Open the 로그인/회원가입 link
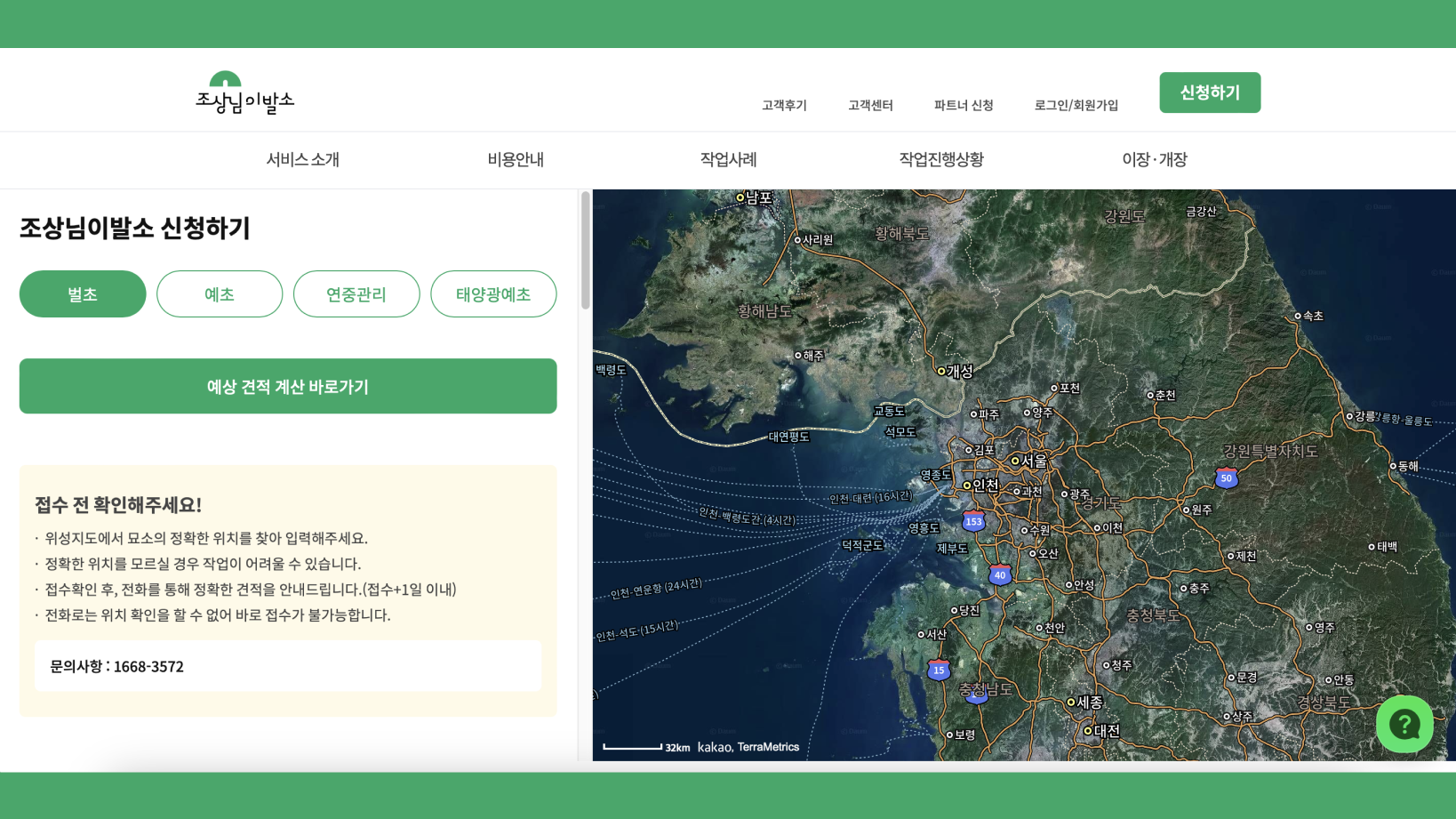The width and height of the screenshot is (1456, 819). pos(1076,105)
